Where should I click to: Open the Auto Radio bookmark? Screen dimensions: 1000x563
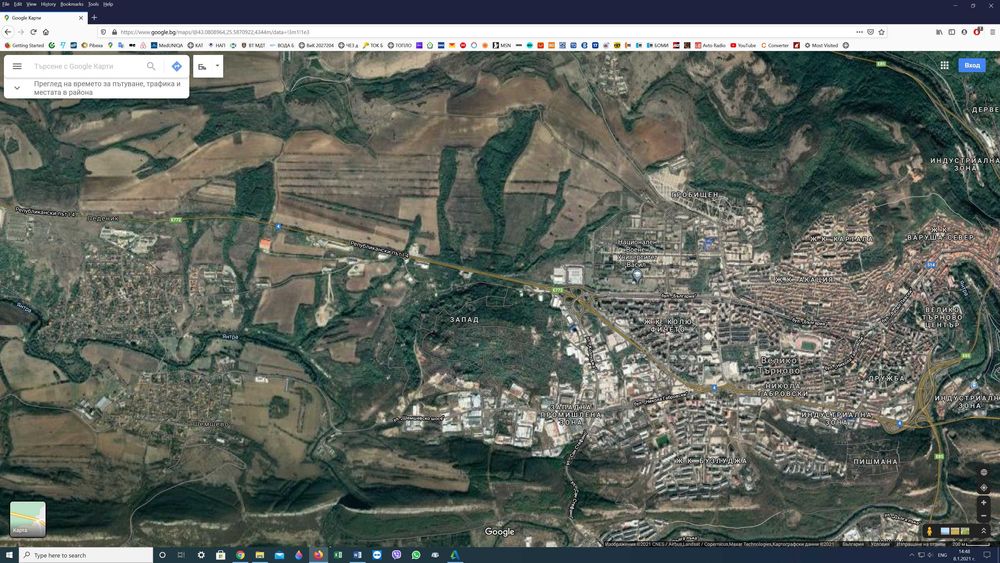click(x=710, y=45)
